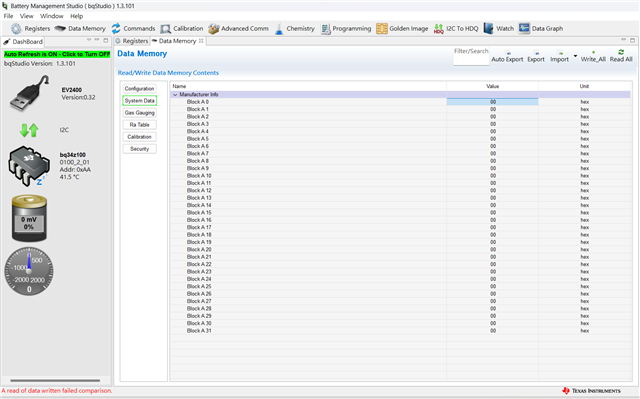Click the Filter/Search input field
The height and width of the screenshot is (399, 640).
tap(471, 57)
